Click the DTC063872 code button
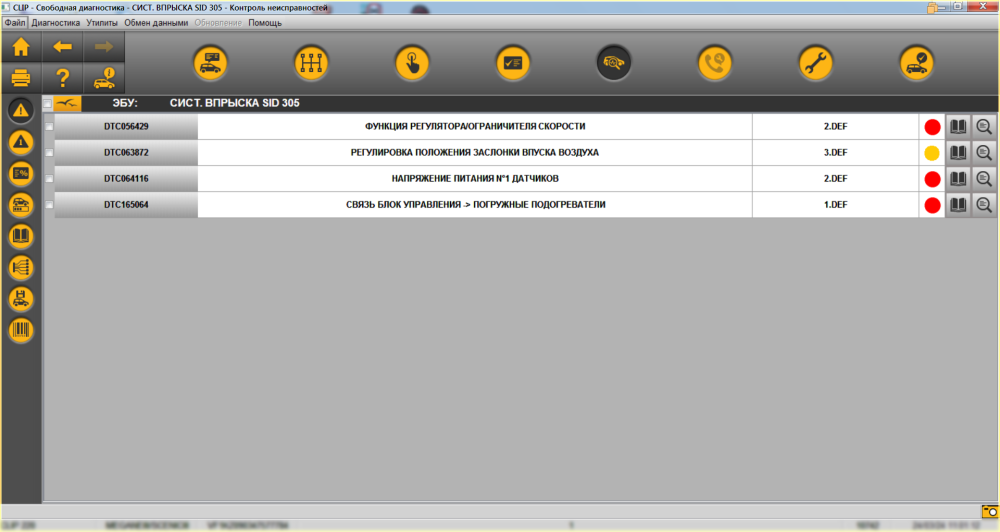The height and width of the screenshot is (532, 1000). [126, 152]
